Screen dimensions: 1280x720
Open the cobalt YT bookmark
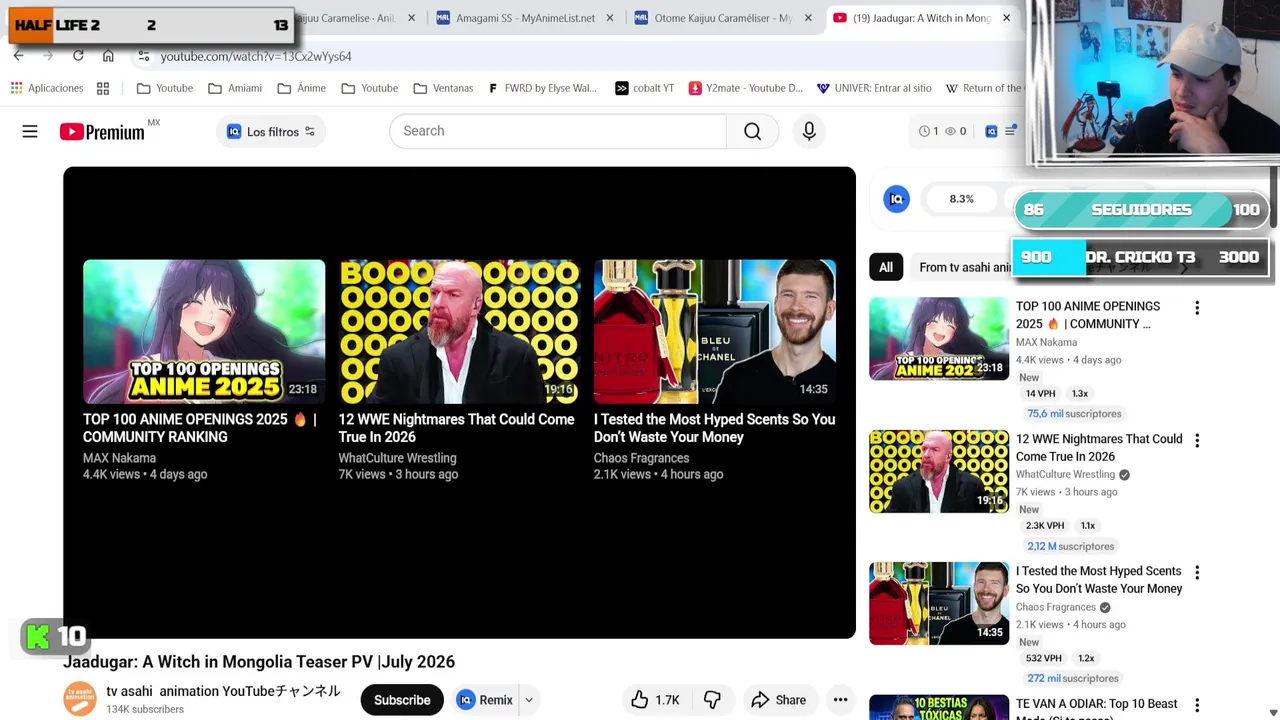coord(644,88)
